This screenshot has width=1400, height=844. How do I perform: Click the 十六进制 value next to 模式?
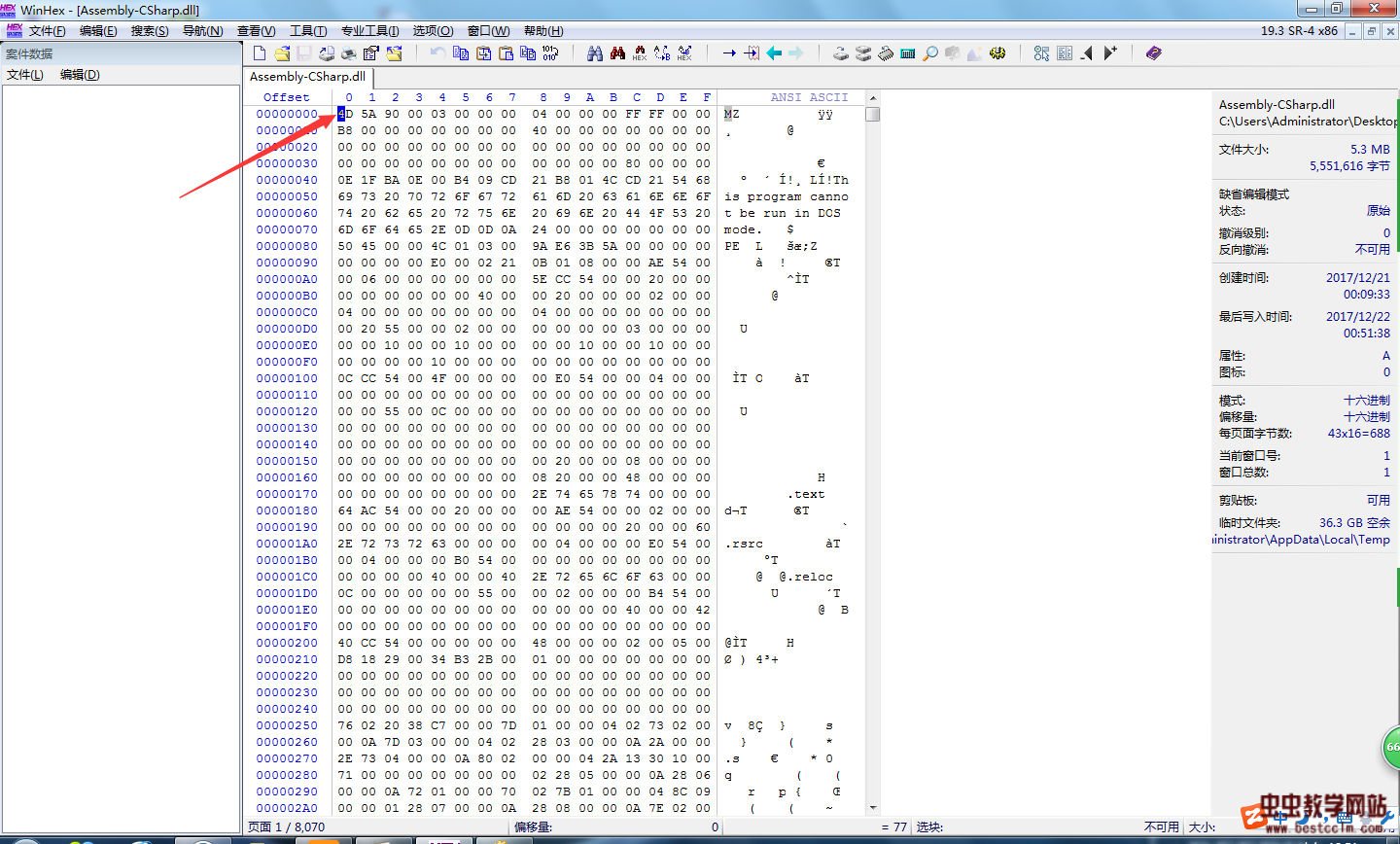1367,401
